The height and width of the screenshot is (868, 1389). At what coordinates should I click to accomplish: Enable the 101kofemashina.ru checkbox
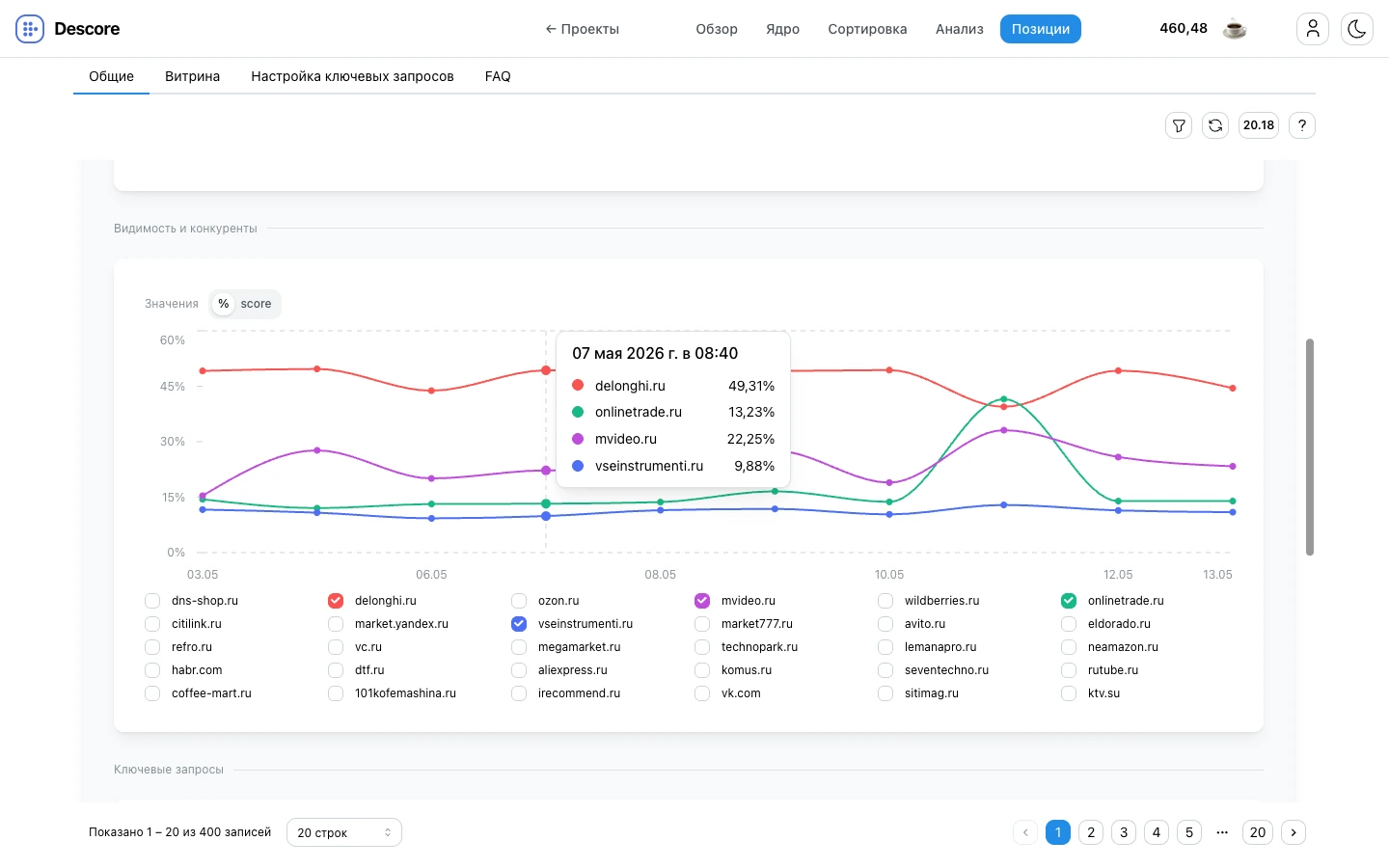click(336, 693)
